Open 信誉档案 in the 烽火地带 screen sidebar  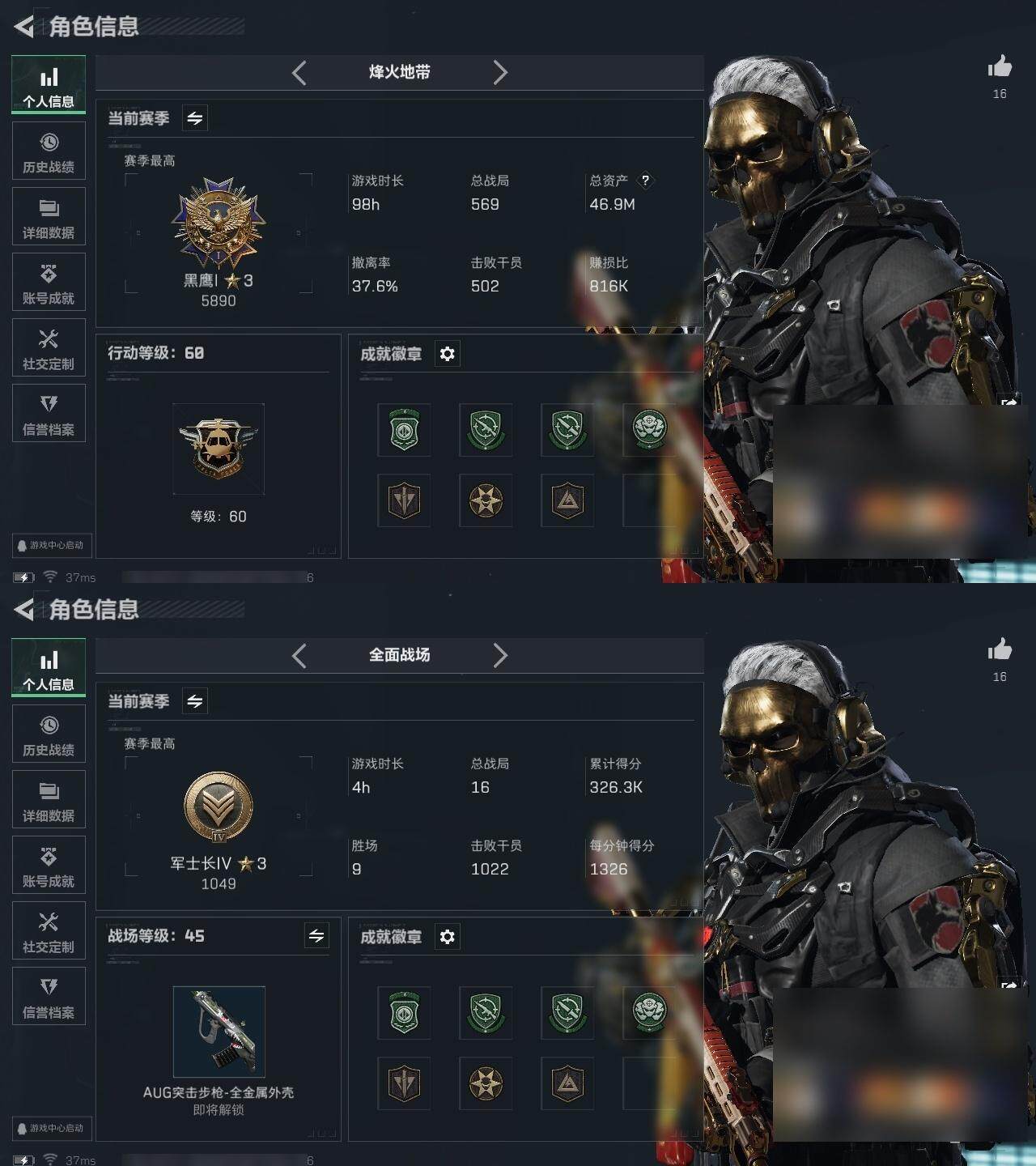tap(49, 414)
